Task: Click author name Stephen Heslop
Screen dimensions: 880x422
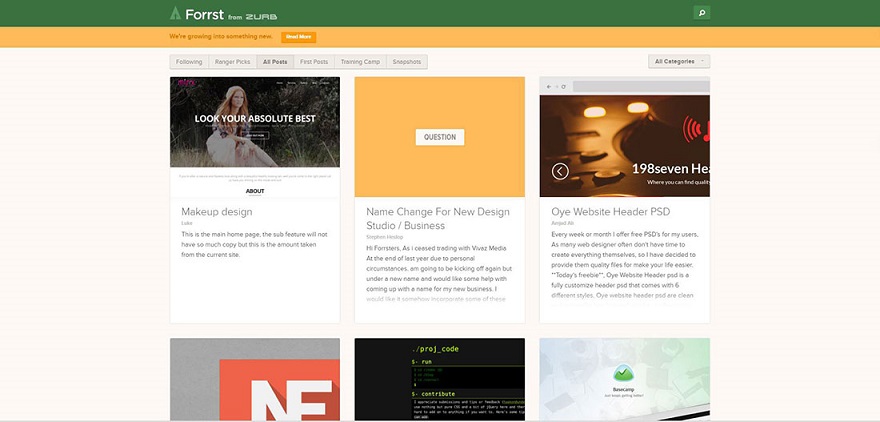Action: (x=384, y=237)
